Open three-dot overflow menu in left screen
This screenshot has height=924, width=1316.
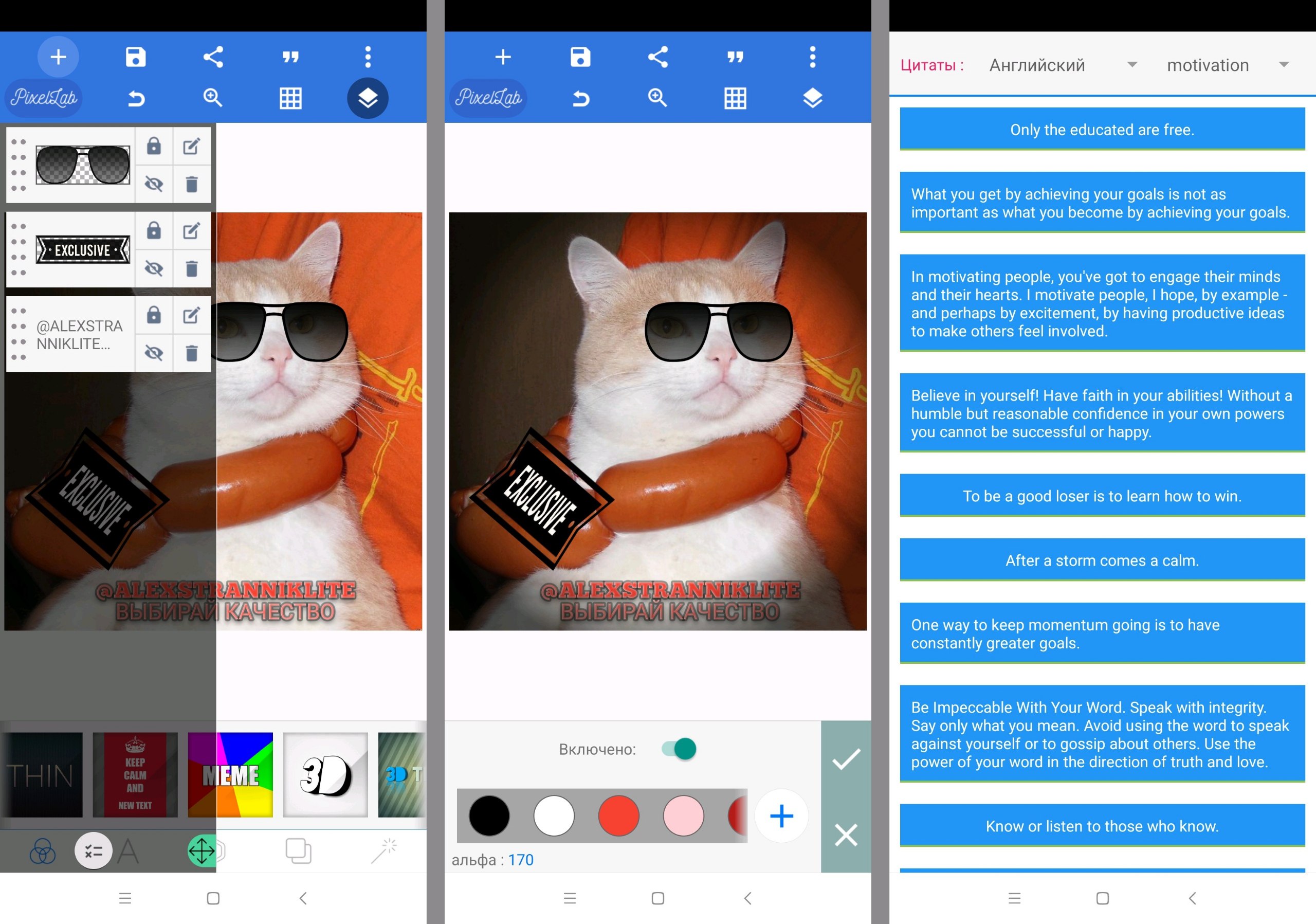click(x=368, y=57)
